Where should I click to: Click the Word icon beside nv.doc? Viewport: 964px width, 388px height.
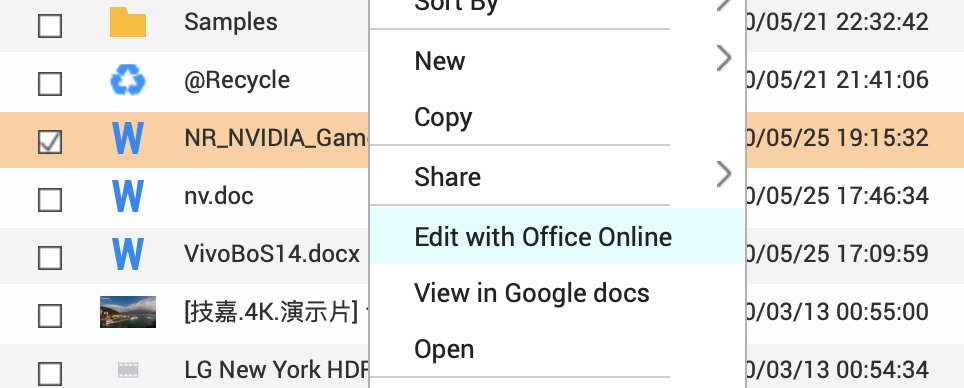(128, 196)
